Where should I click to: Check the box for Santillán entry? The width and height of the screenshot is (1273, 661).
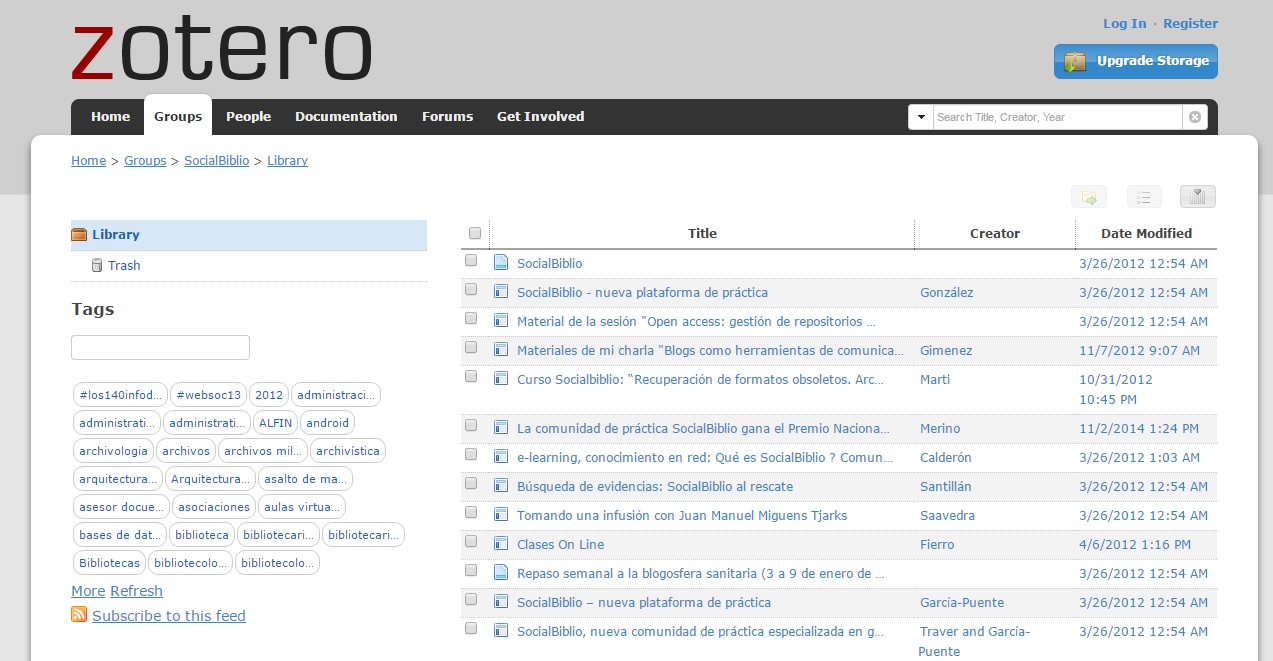(471, 483)
